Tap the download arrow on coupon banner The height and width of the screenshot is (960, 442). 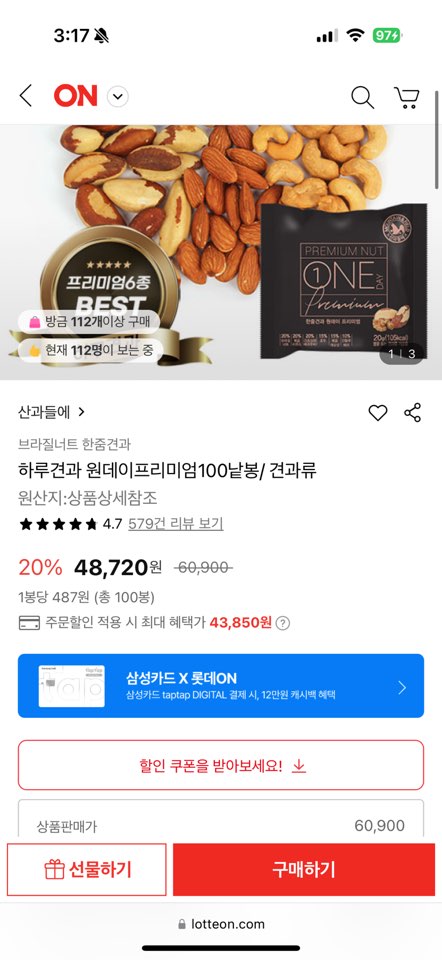click(x=298, y=766)
